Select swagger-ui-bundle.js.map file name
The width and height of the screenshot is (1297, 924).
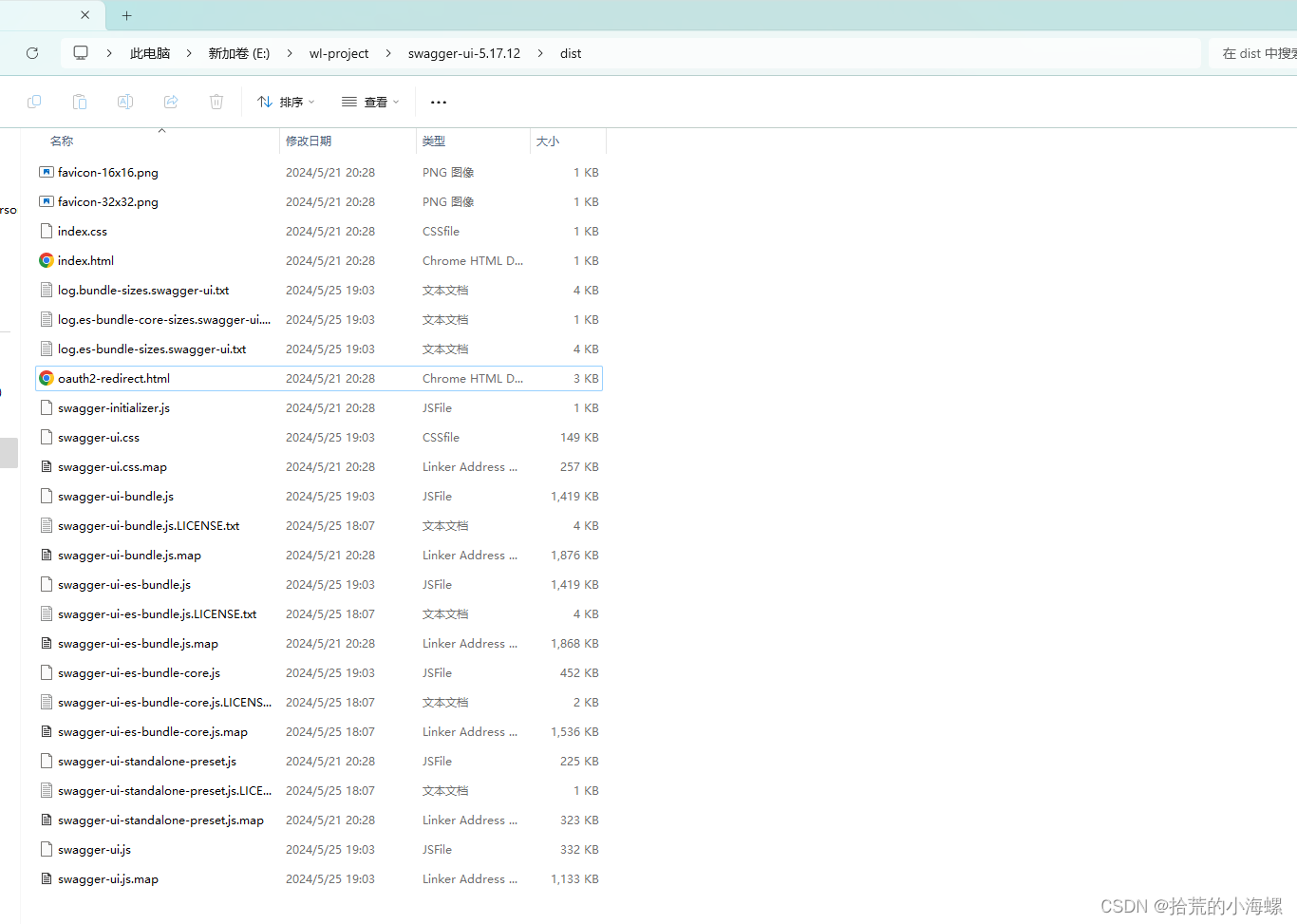(x=129, y=555)
